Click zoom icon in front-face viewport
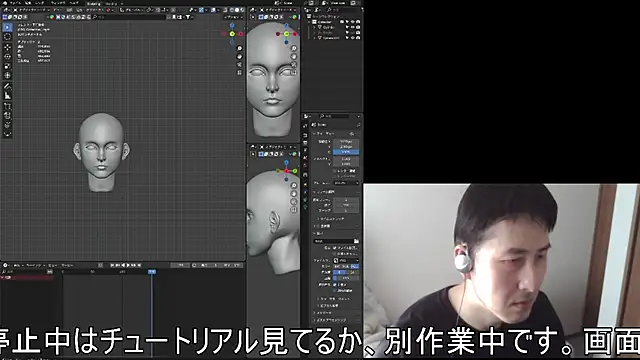This screenshot has width=640, height=360. tap(294, 49)
